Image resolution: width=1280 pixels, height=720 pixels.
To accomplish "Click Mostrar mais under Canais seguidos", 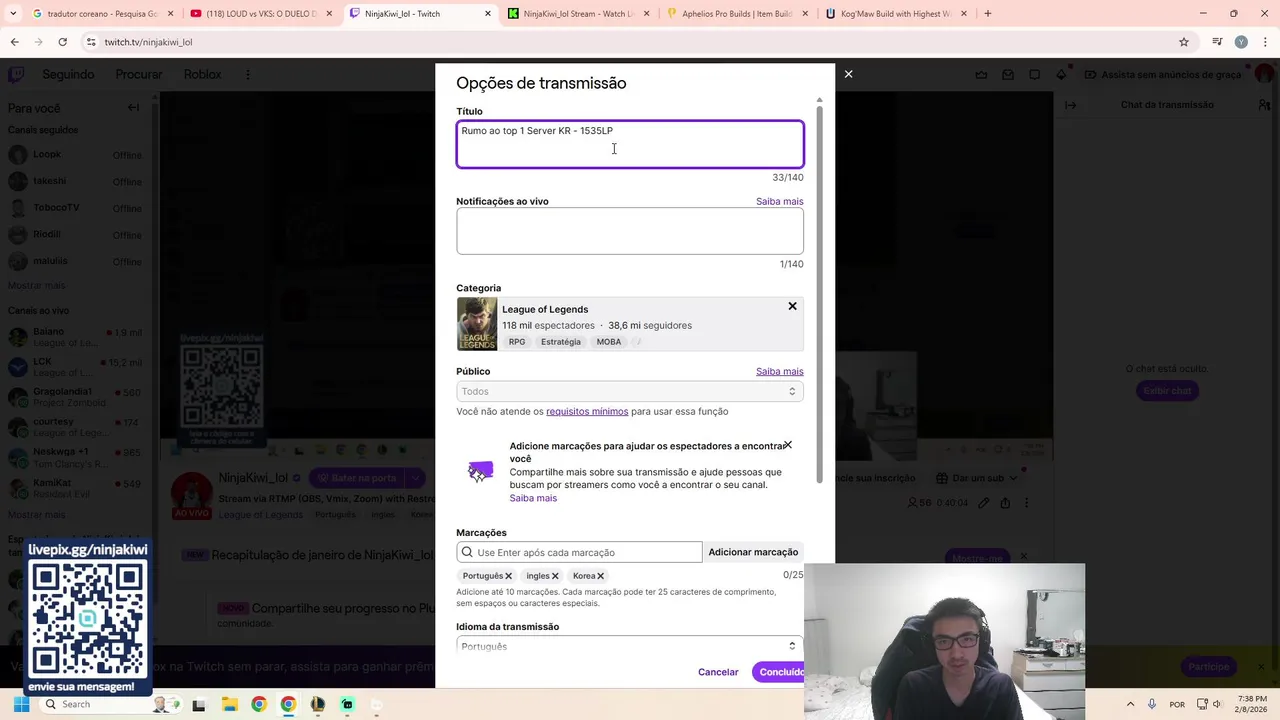I will tap(37, 286).
